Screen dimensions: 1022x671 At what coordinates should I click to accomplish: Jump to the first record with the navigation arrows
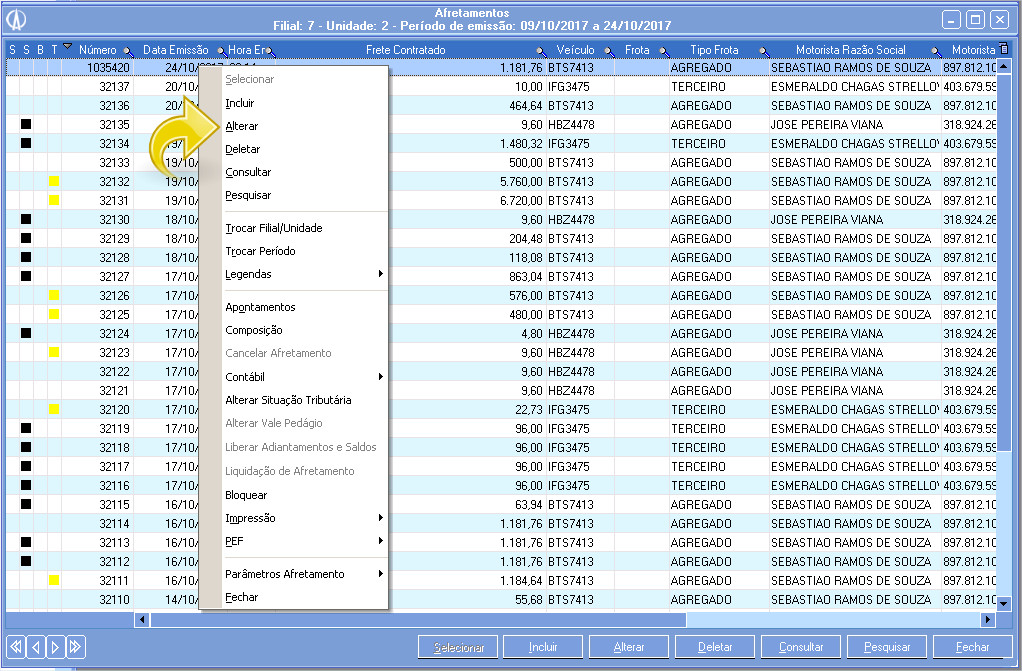[x=16, y=646]
